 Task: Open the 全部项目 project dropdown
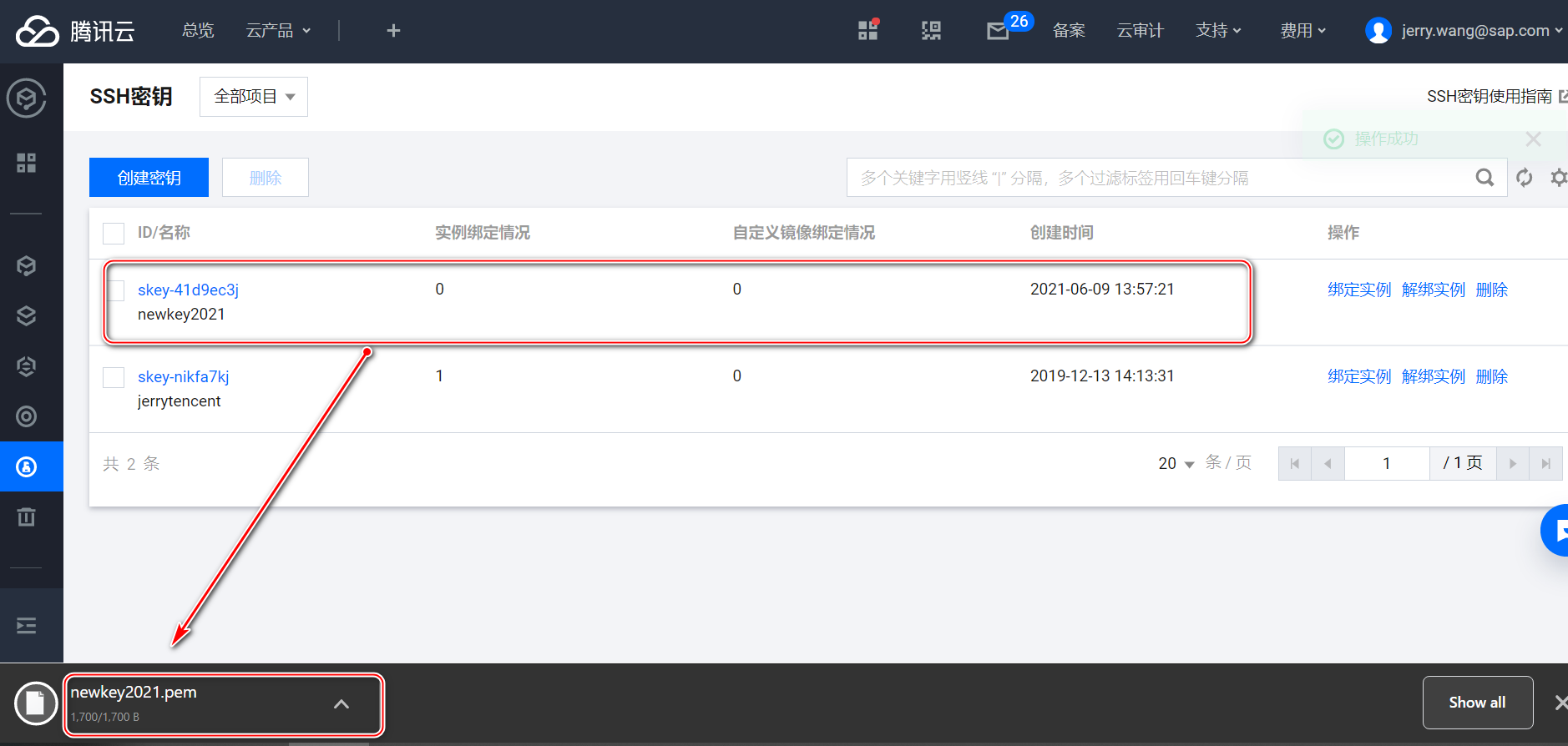(x=254, y=97)
